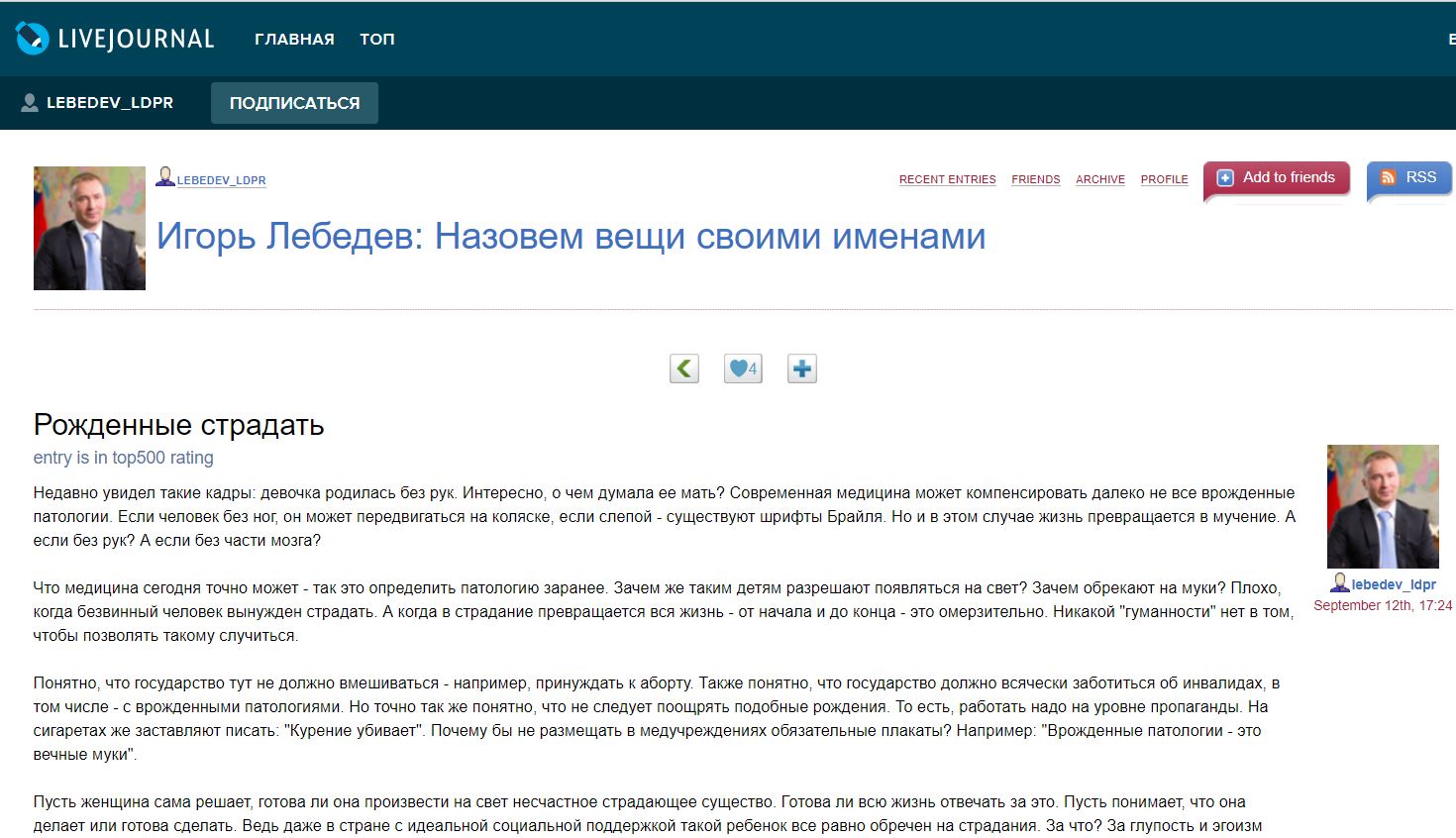This screenshot has height=838, width=1456.
Task: Click the LiveJournal pencil logo icon
Action: 33,39
